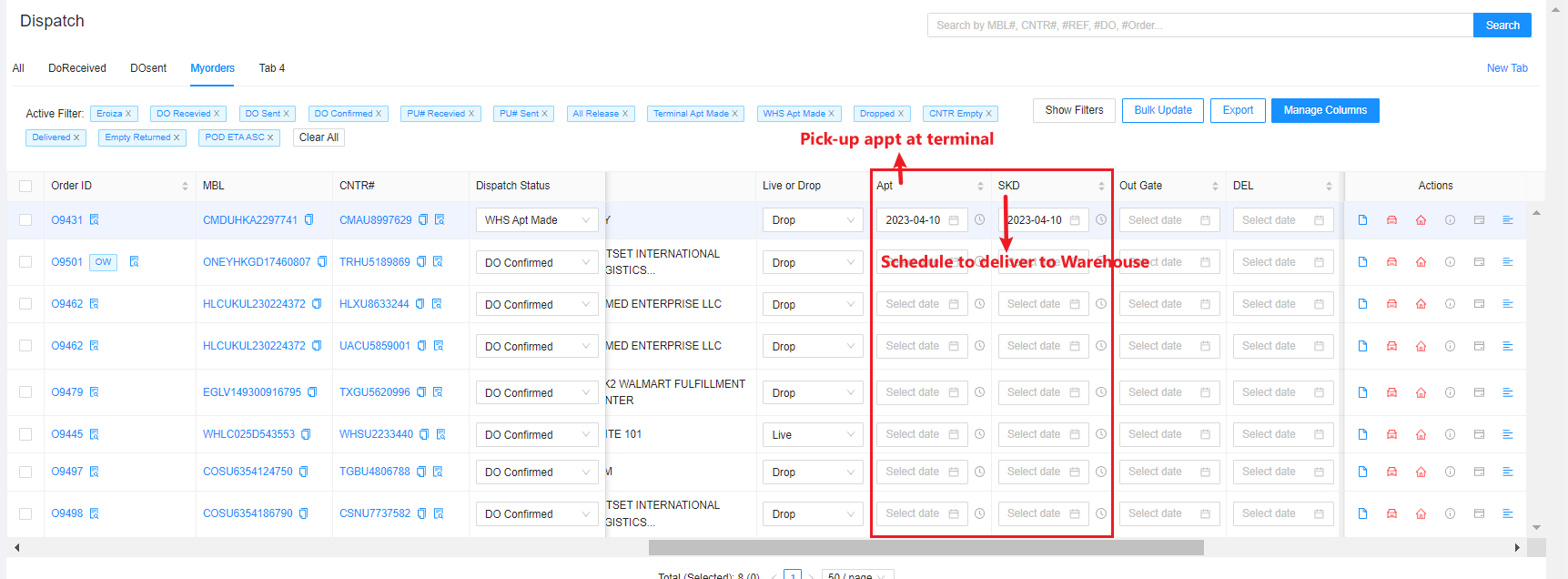The height and width of the screenshot is (579, 1568).
Task: Open the DOsent tab
Action: (x=148, y=68)
